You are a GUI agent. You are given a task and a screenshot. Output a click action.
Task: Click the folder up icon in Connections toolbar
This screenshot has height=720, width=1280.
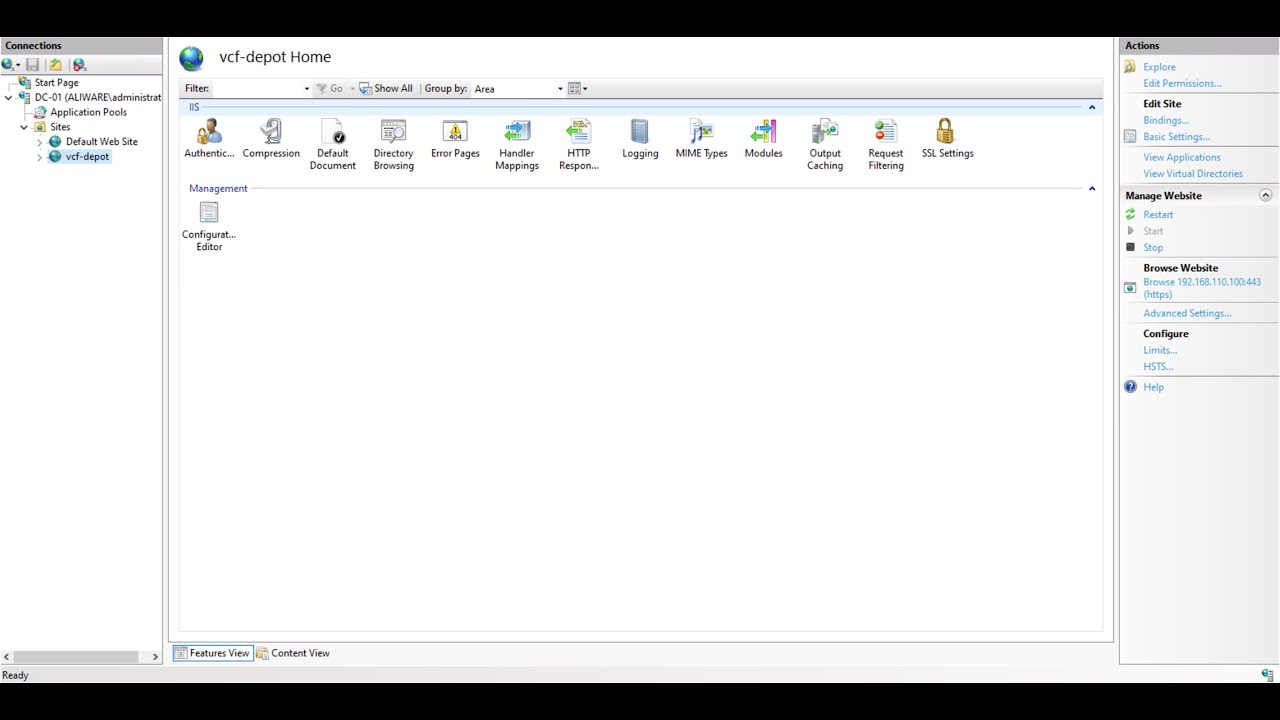[55, 65]
